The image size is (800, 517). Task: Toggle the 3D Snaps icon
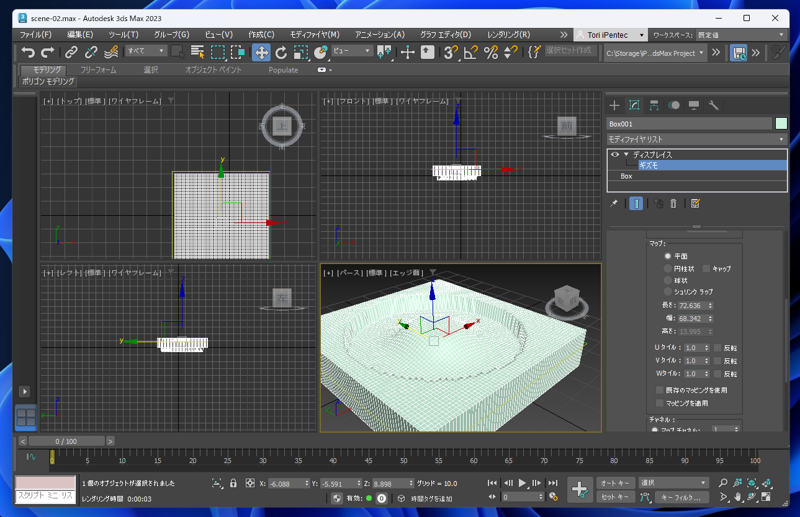tap(451, 52)
